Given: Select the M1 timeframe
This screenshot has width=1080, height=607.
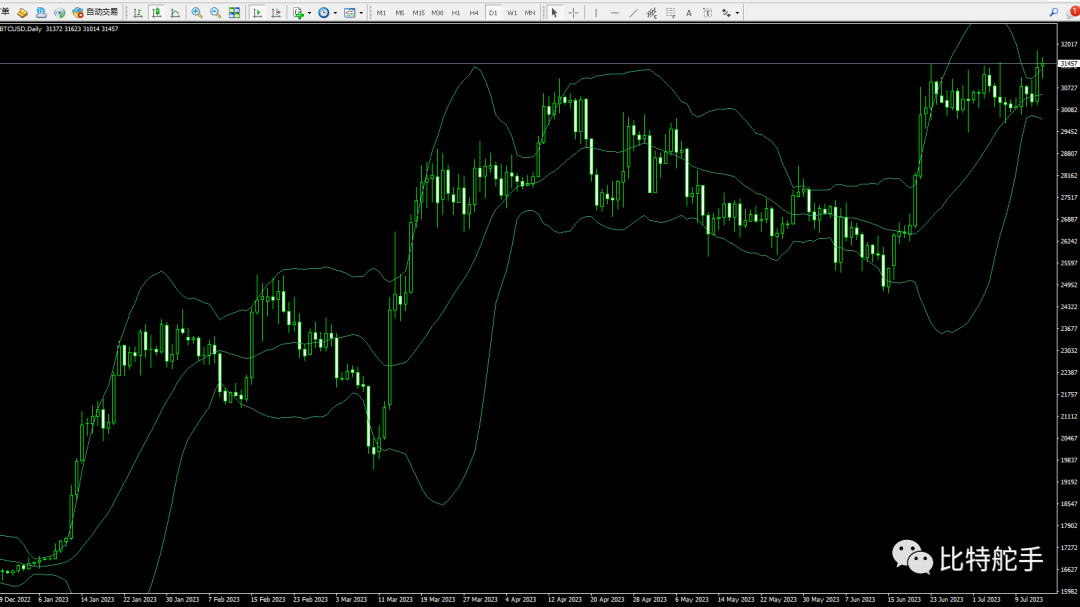Looking at the screenshot, I should (381, 12).
